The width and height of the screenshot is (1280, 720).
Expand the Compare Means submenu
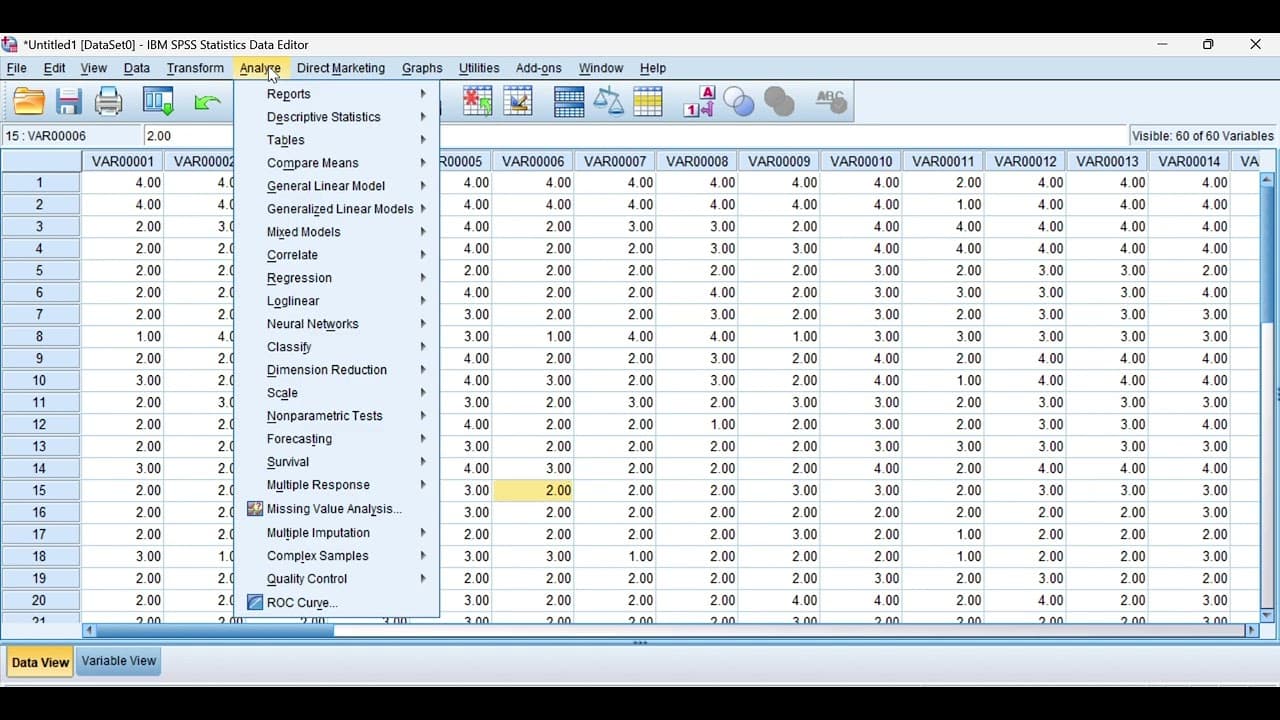click(x=335, y=163)
